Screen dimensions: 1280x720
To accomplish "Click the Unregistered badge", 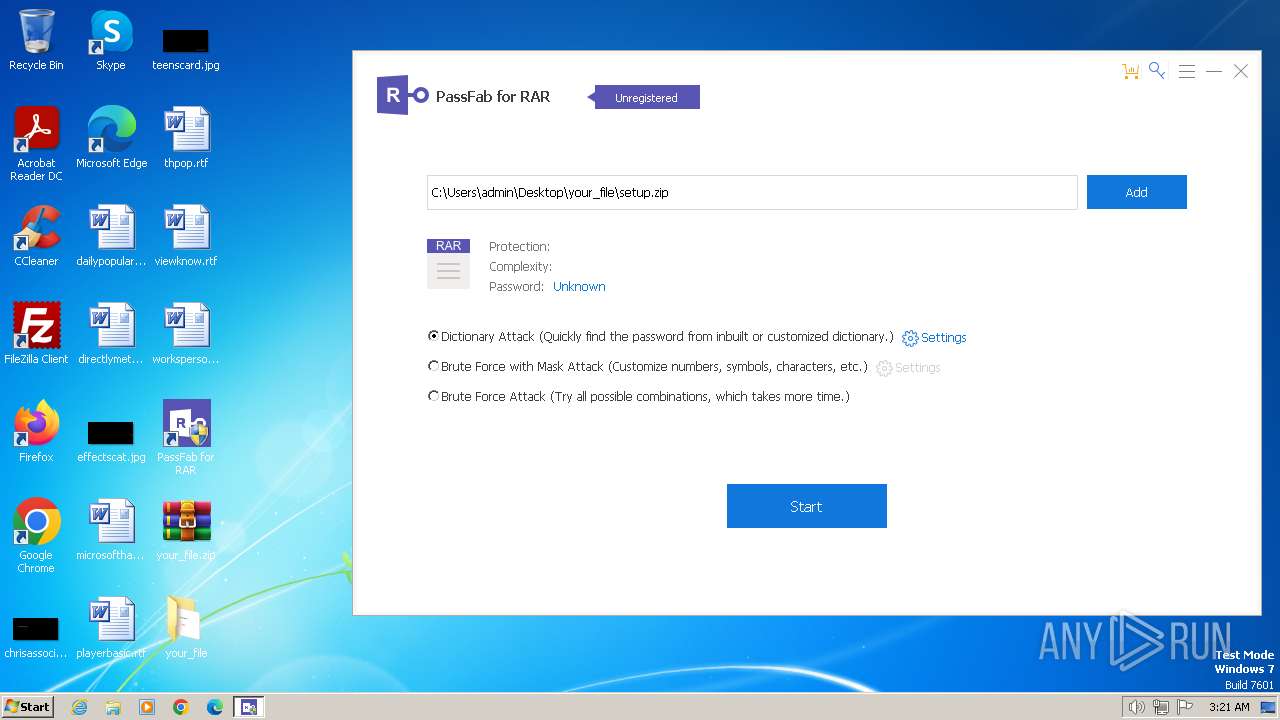I will pos(646,97).
